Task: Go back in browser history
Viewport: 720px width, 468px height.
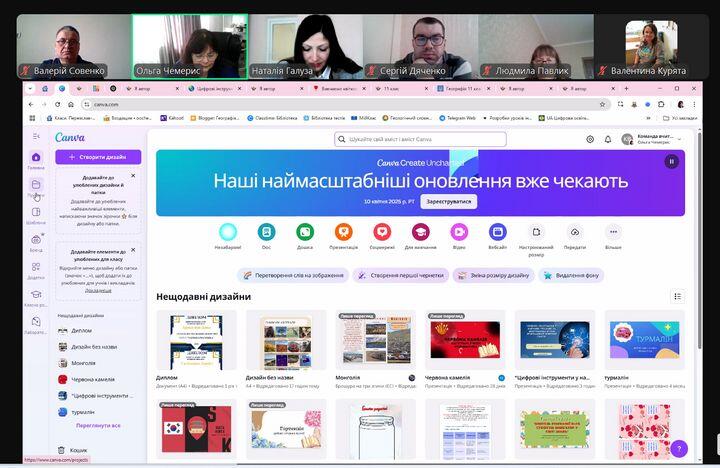Action: pos(31,104)
